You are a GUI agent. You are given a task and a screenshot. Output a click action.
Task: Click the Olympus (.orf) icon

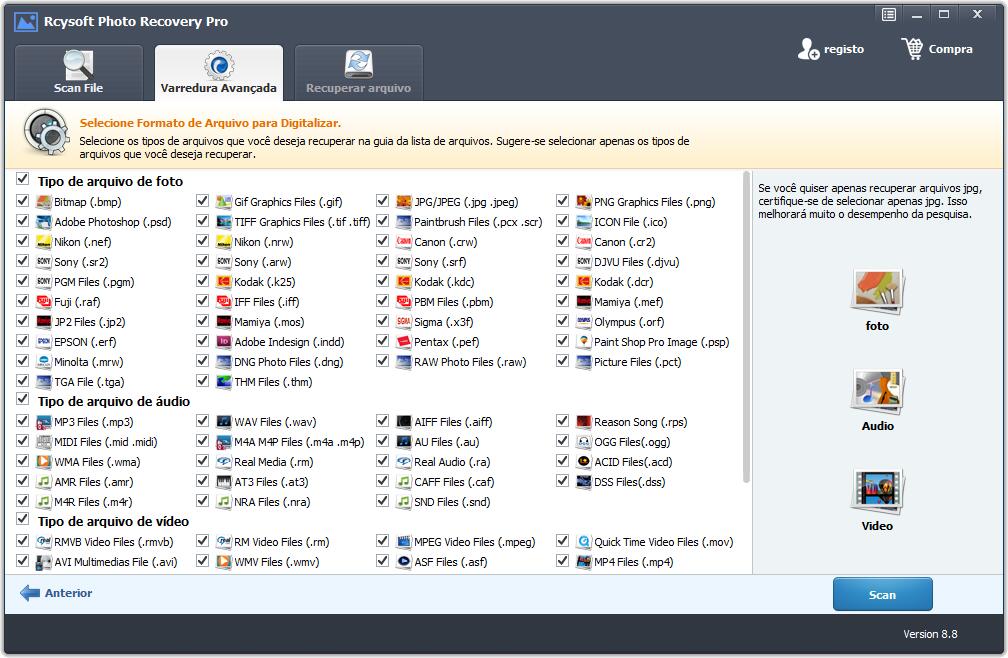click(584, 322)
